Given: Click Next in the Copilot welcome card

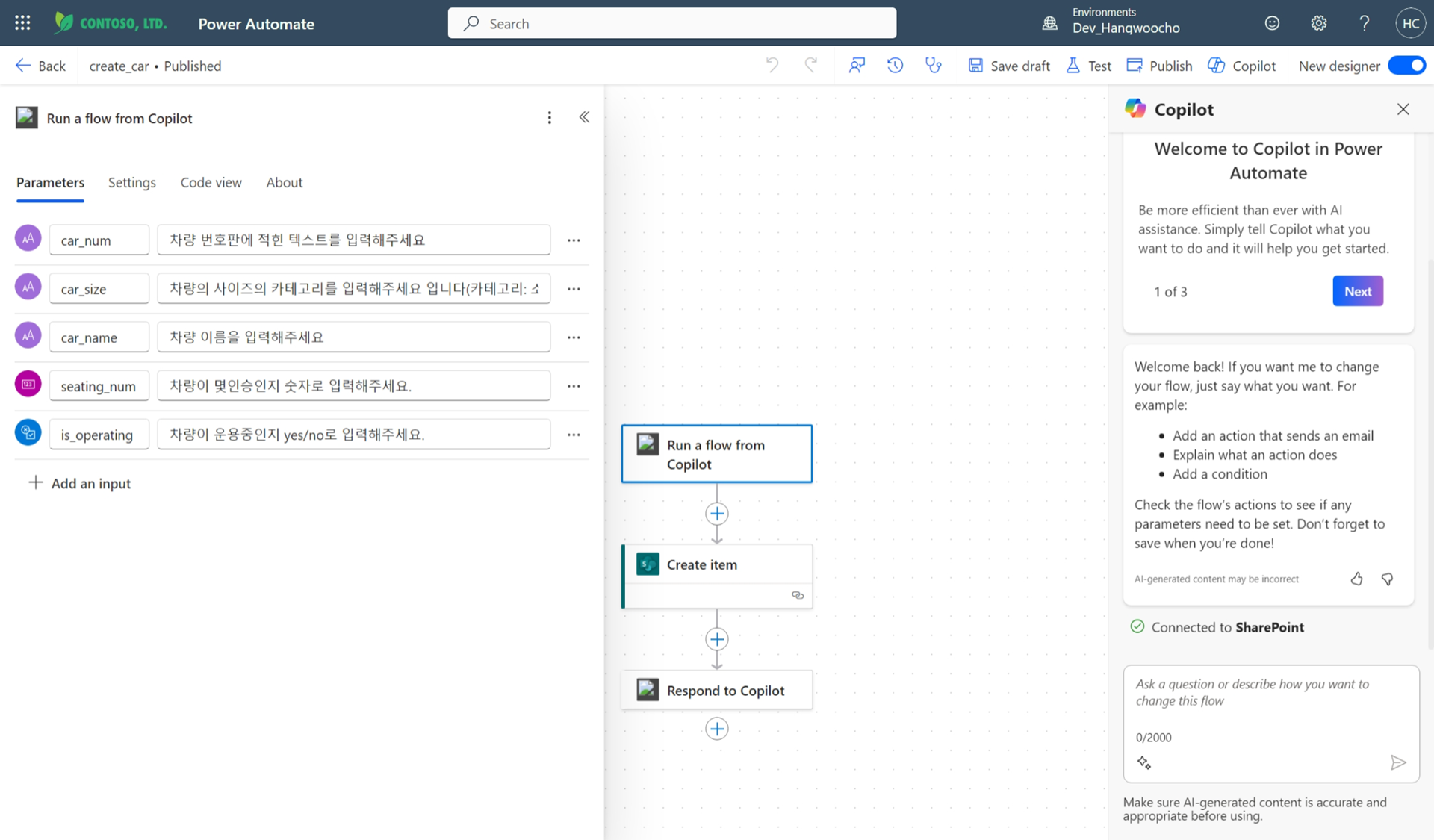Looking at the screenshot, I should pos(1357,291).
